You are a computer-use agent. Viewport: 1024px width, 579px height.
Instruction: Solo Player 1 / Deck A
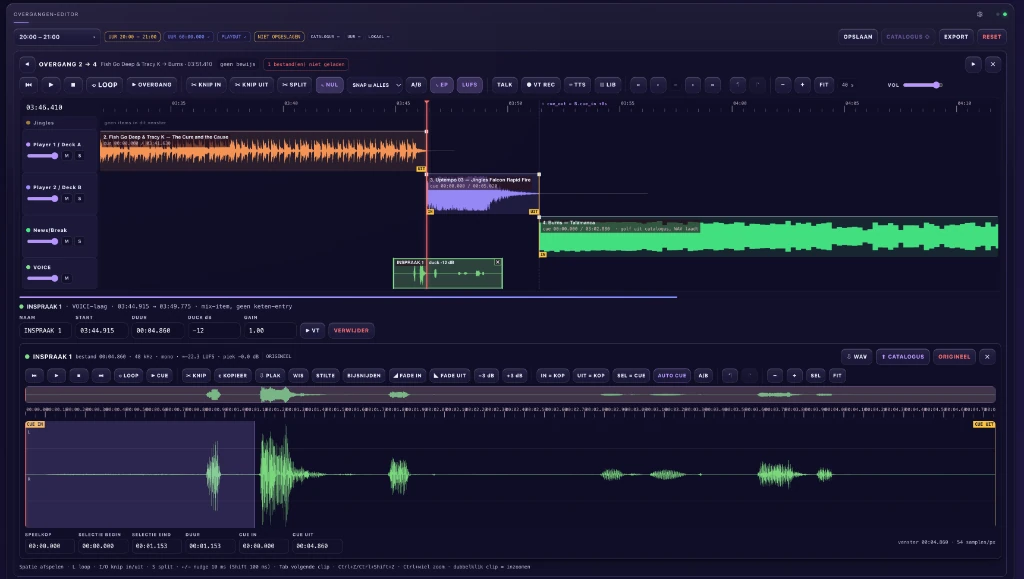point(80,156)
